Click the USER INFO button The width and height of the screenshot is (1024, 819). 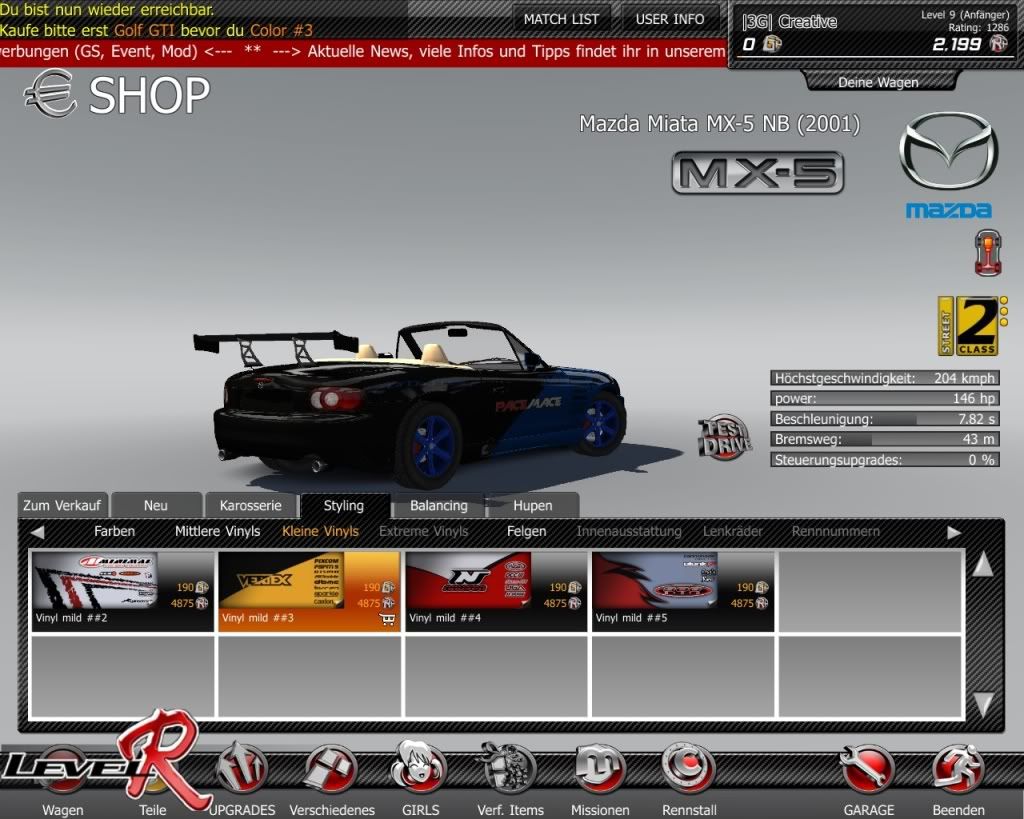[x=670, y=19]
